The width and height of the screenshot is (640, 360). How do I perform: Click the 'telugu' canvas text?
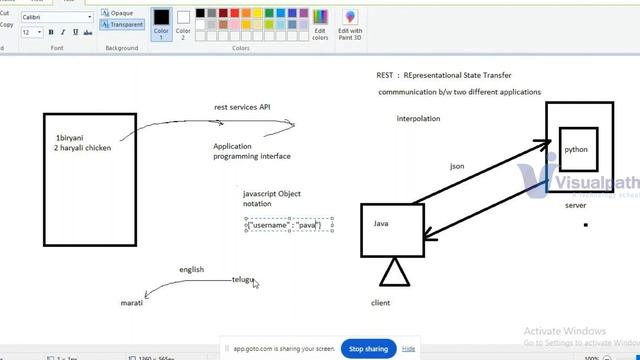click(x=243, y=280)
